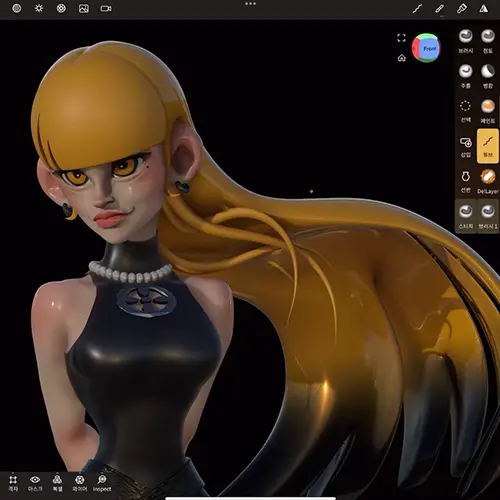The width and height of the screenshot is (500, 500).
Task: Open the camera settings menu
Action: 106,8
